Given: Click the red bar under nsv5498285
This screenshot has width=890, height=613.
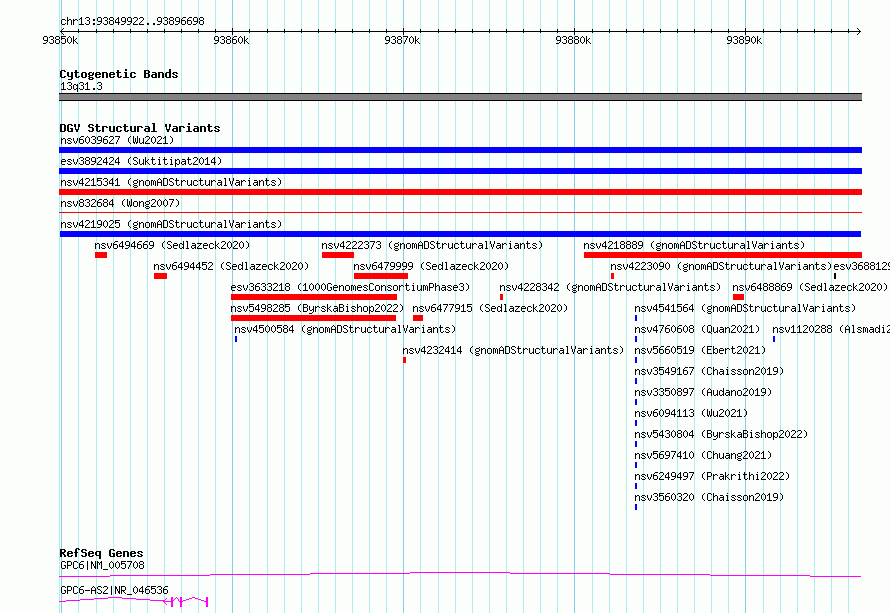Looking at the screenshot, I should point(313,318).
